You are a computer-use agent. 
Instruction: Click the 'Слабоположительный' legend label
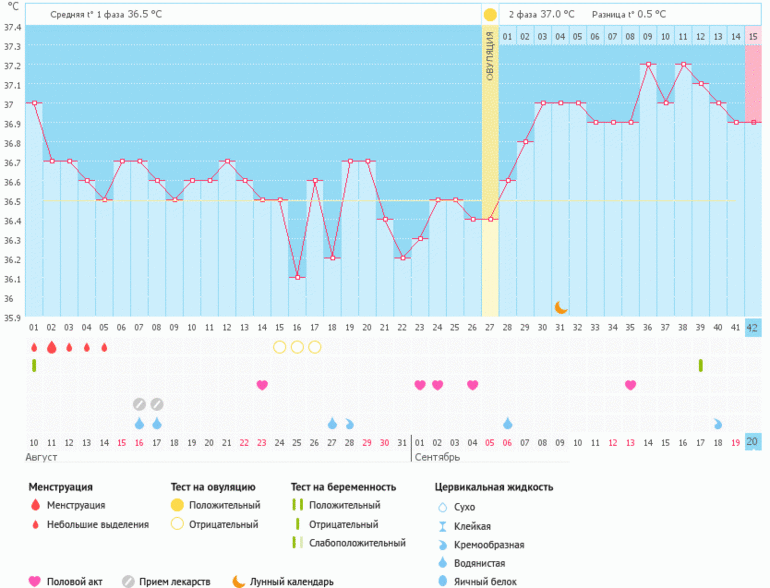357,543
